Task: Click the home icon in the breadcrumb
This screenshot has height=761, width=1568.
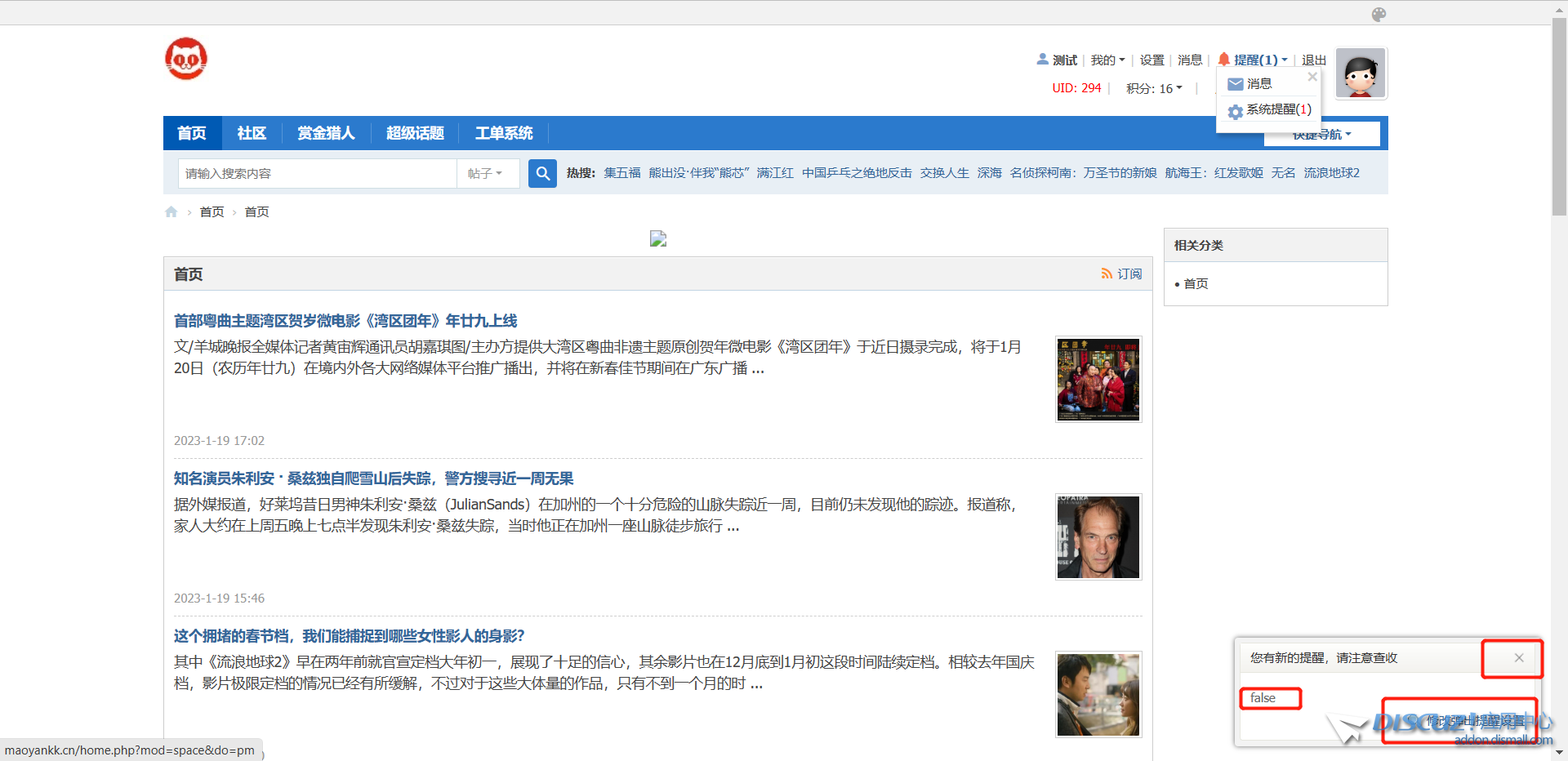Action: coord(171,211)
